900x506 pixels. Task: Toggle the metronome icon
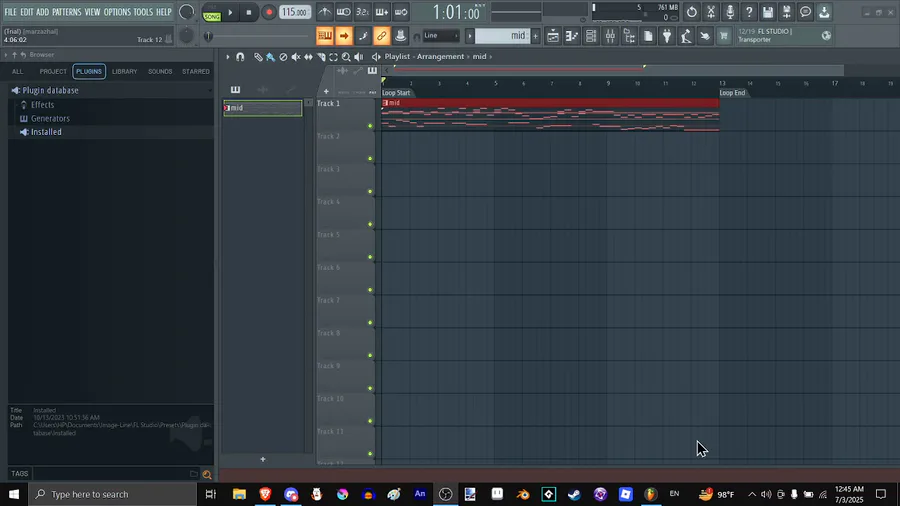324,12
